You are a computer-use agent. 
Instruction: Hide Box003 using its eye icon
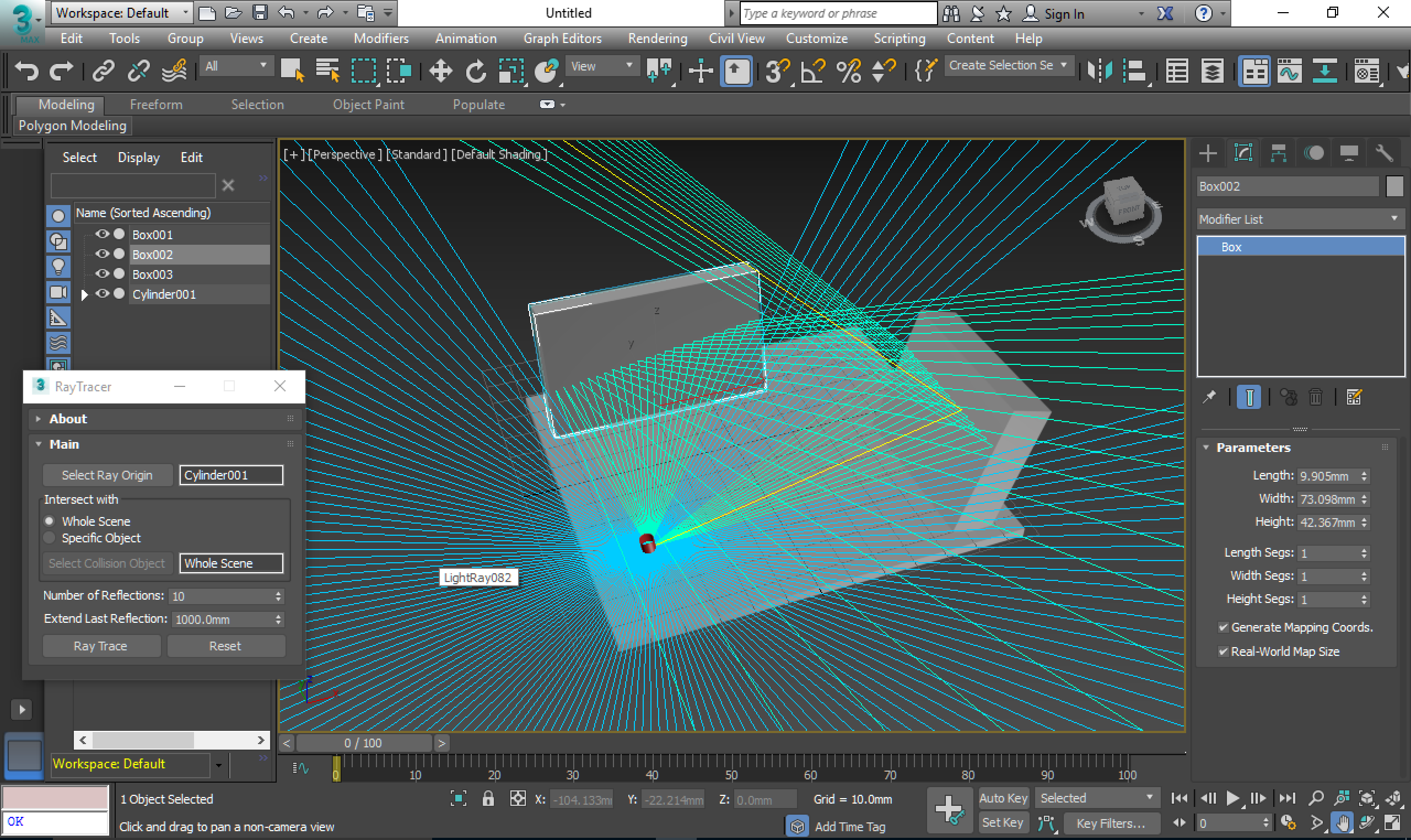(x=102, y=274)
